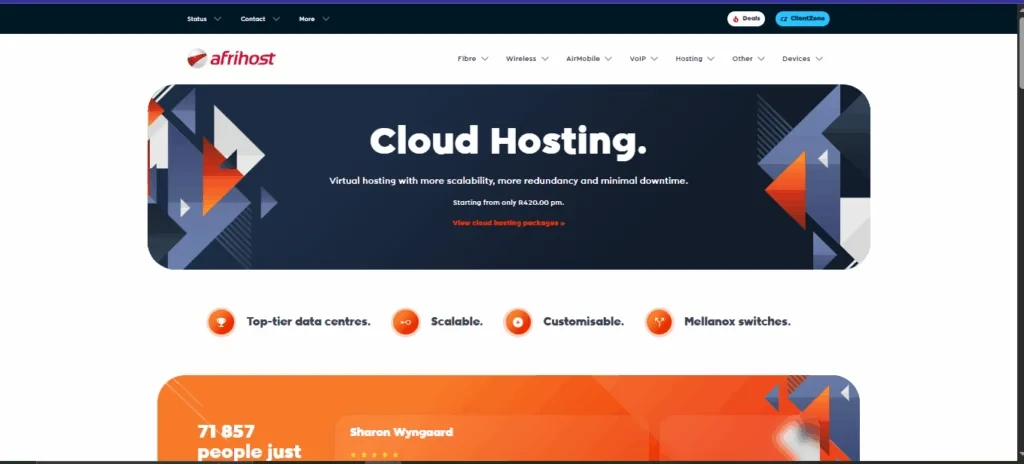Image resolution: width=1024 pixels, height=464 pixels.
Task: Click the Starting from only R420.00 pm text
Action: tap(508, 203)
